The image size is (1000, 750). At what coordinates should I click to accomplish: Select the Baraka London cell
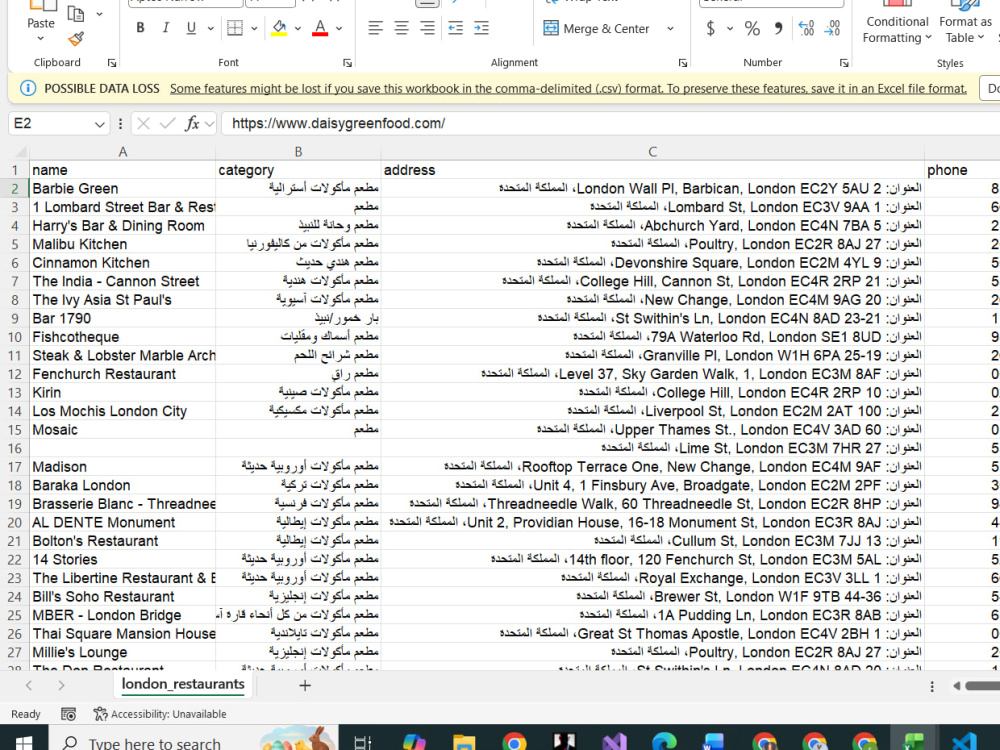(122, 485)
